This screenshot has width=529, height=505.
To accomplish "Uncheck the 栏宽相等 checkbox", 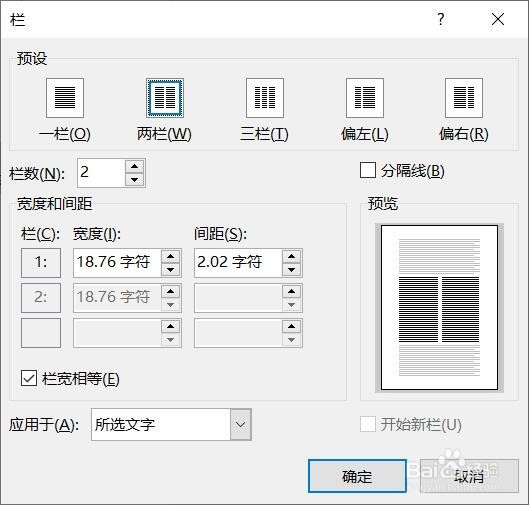I will (x=29, y=378).
